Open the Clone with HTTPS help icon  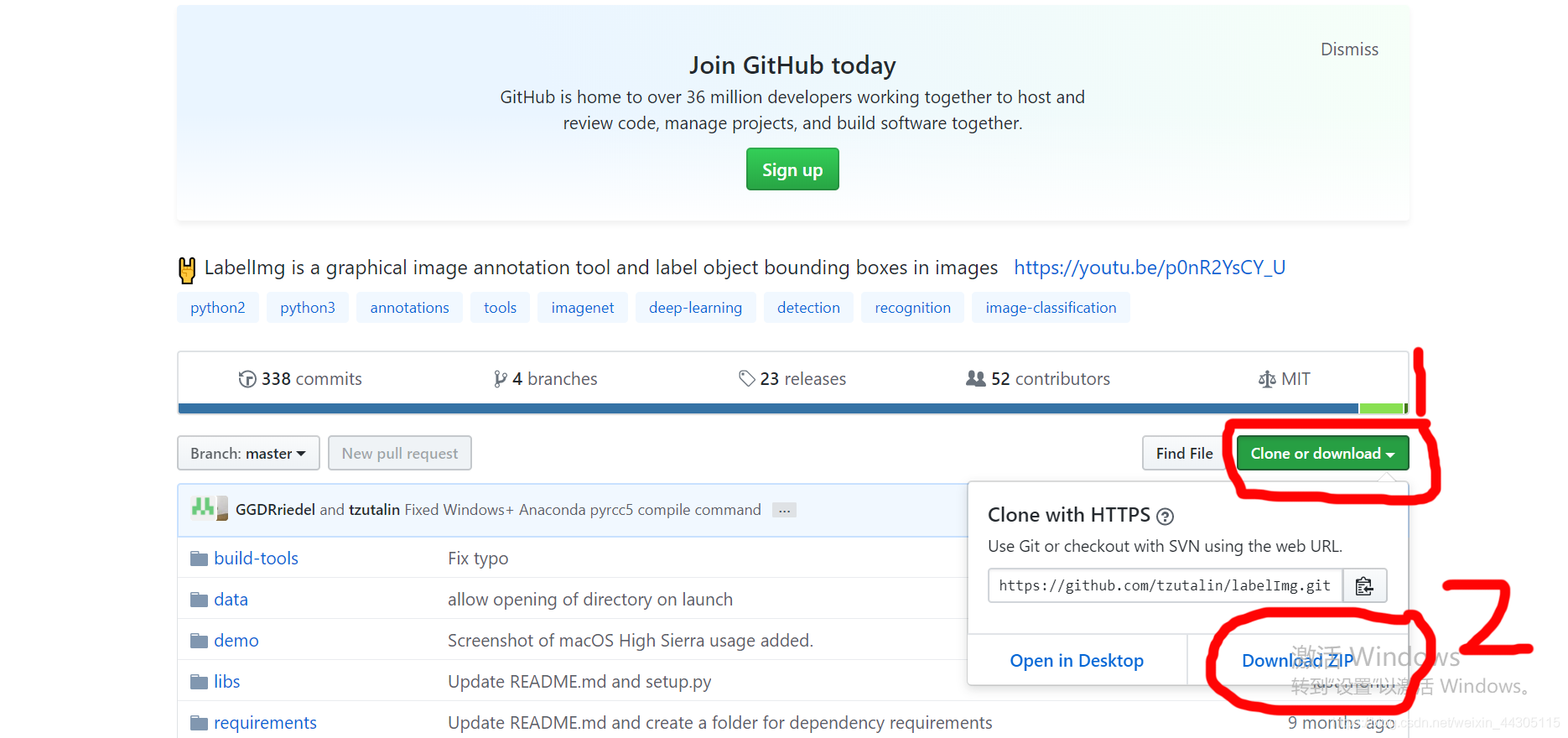(x=1165, y=517)
